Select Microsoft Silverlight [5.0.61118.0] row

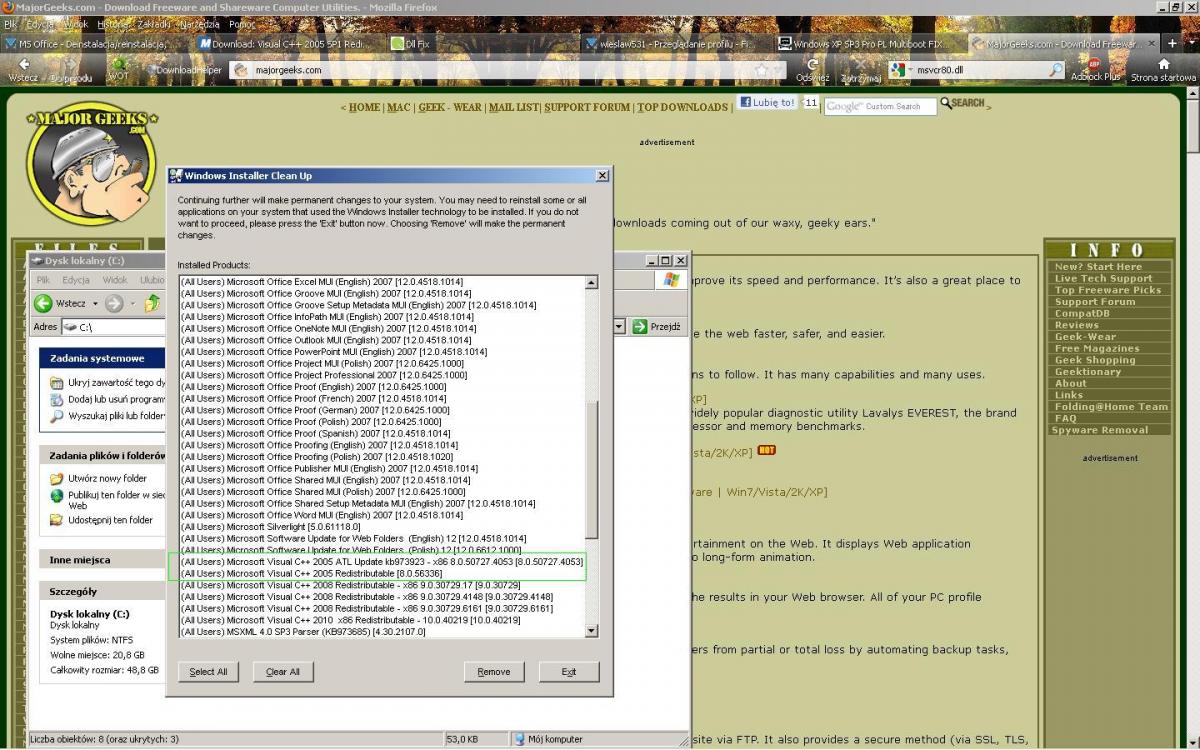coord(381,526)
